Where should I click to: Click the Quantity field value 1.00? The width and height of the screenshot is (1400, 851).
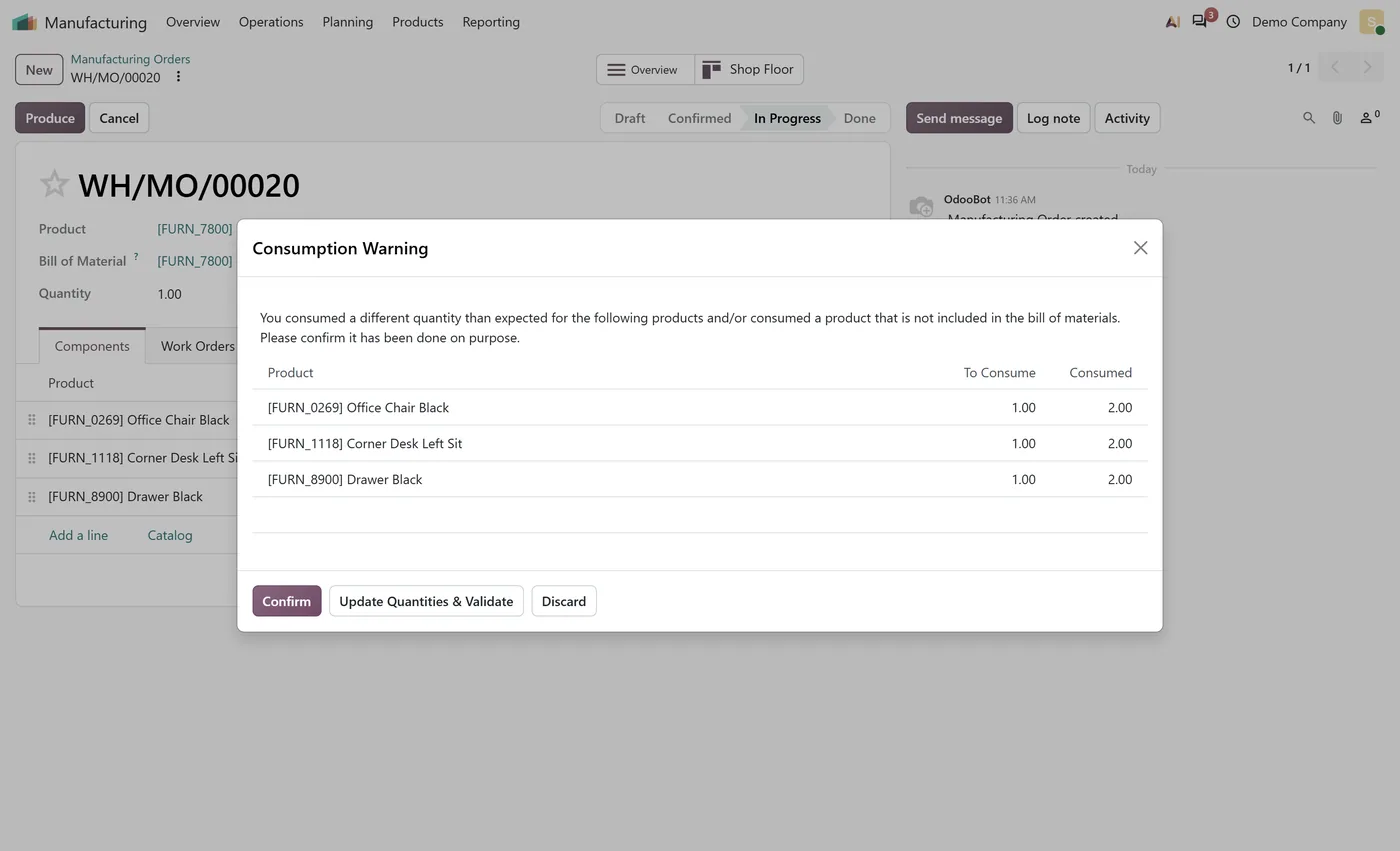(x=169, y=294)
